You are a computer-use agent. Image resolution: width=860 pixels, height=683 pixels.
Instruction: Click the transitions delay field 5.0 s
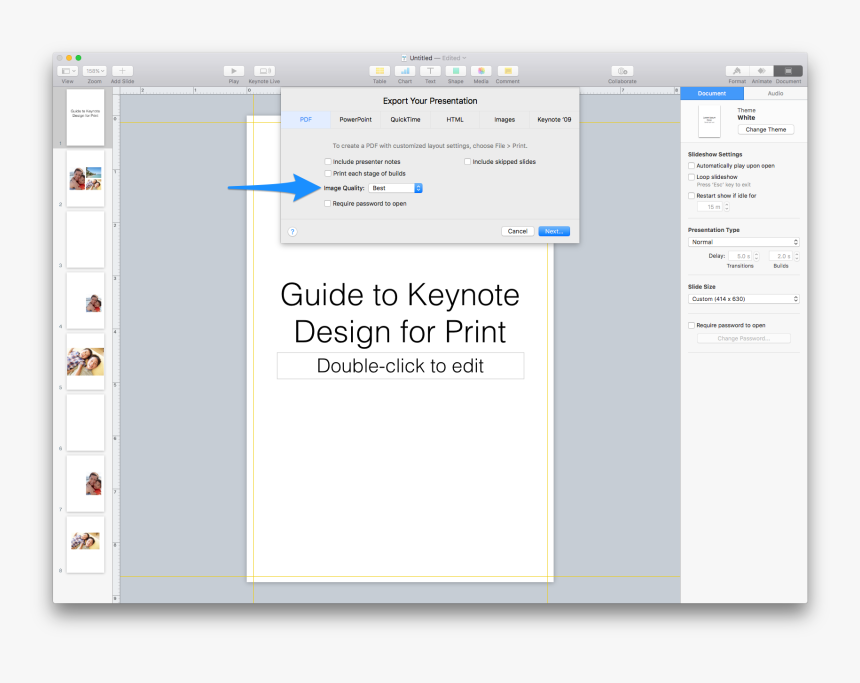pyautogui.click(x=740, y=256)
